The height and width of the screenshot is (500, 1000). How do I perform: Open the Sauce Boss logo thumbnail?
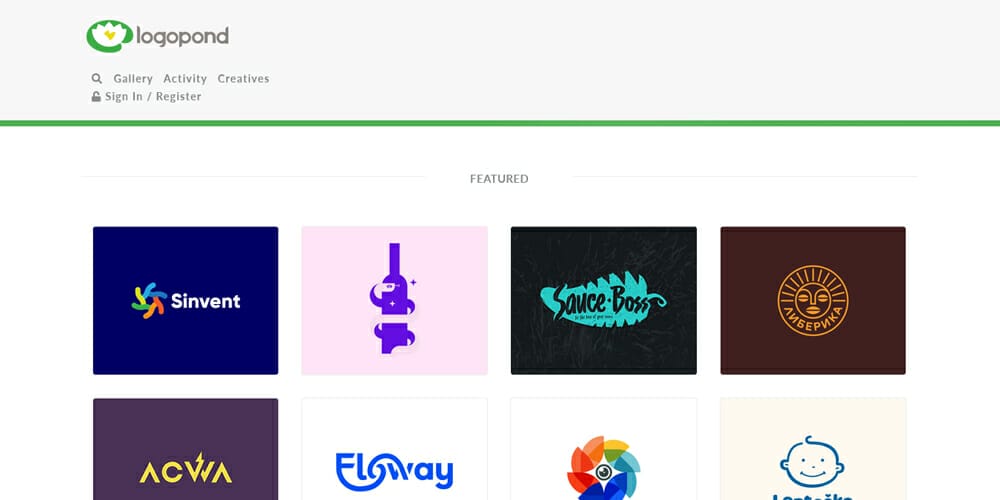point(603,300)
